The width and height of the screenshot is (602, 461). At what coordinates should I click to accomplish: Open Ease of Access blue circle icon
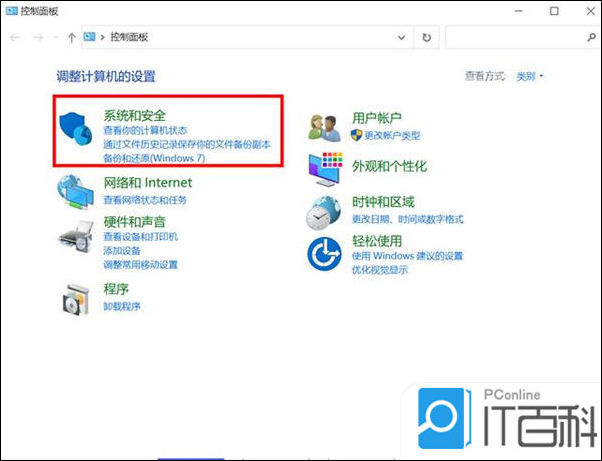[324, 254]
